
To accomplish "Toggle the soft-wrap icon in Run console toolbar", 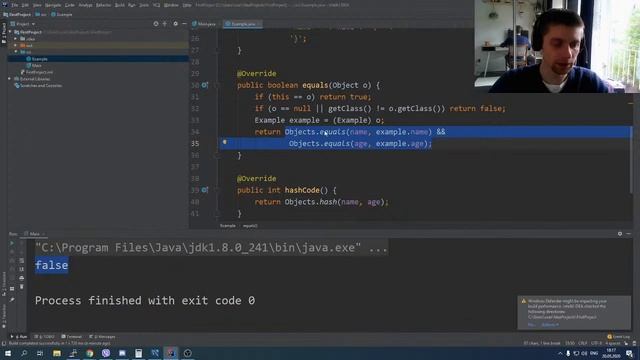I will [22, 260].
